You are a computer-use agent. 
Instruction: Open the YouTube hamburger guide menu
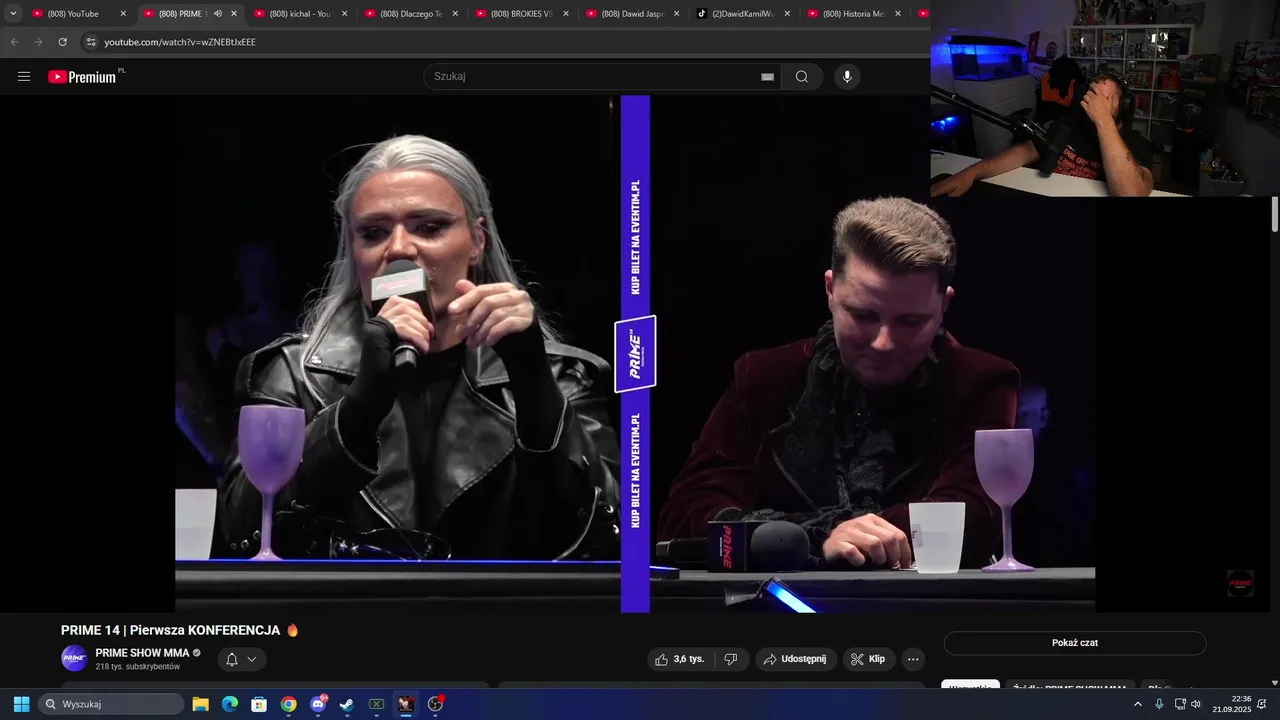24,76
